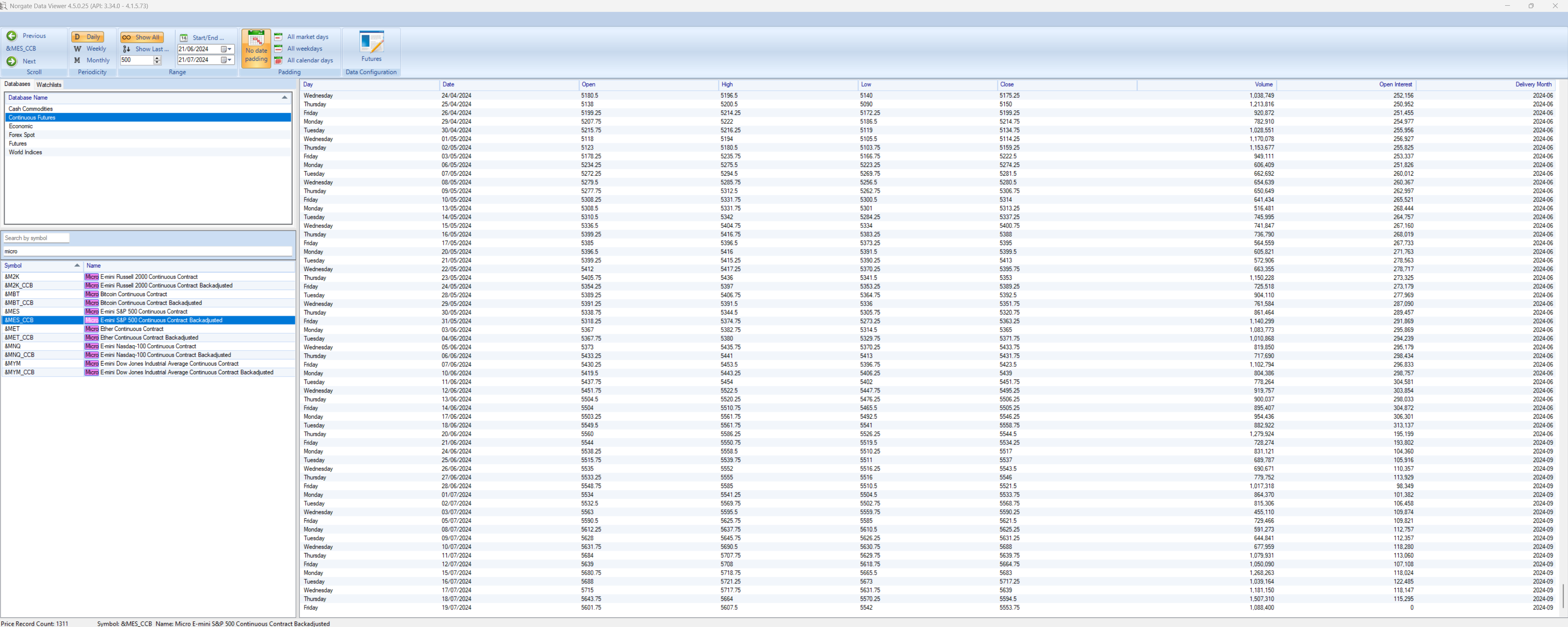Click the Show Last sort icon
This screenshot has width=1568, height=627.
coord(127,49)
